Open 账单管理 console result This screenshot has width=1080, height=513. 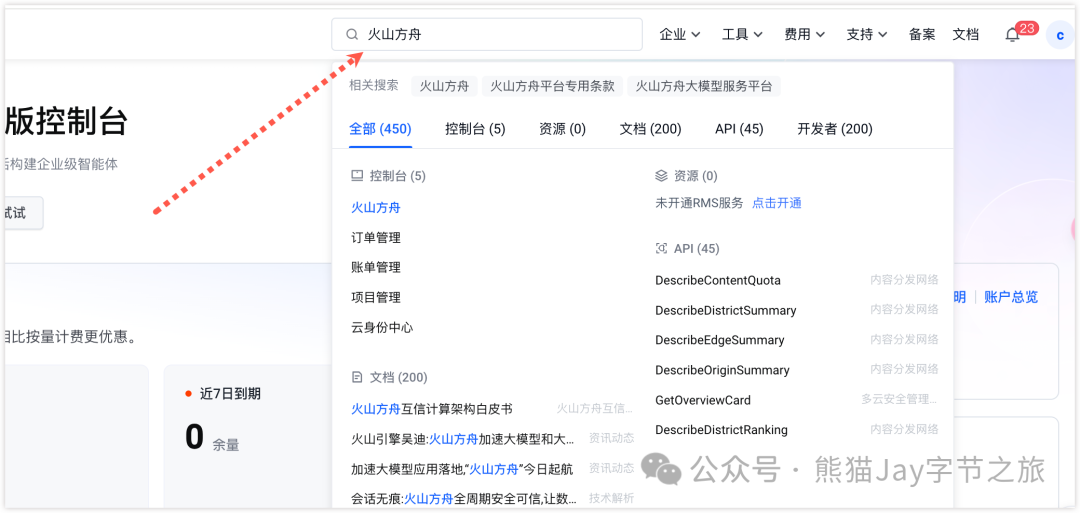coord(376,267)
